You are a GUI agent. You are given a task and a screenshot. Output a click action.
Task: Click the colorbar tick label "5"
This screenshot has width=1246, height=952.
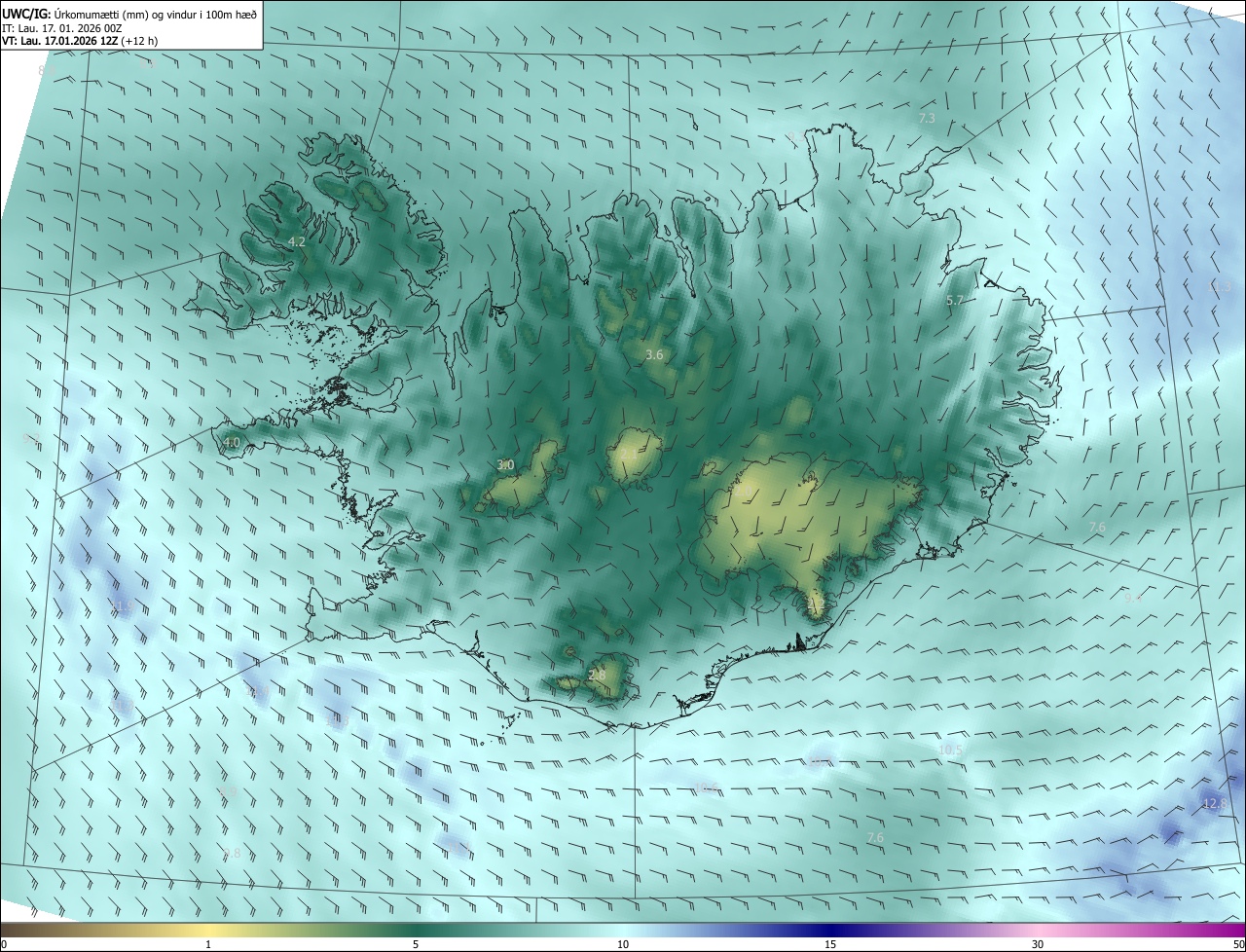pos(416,945)
